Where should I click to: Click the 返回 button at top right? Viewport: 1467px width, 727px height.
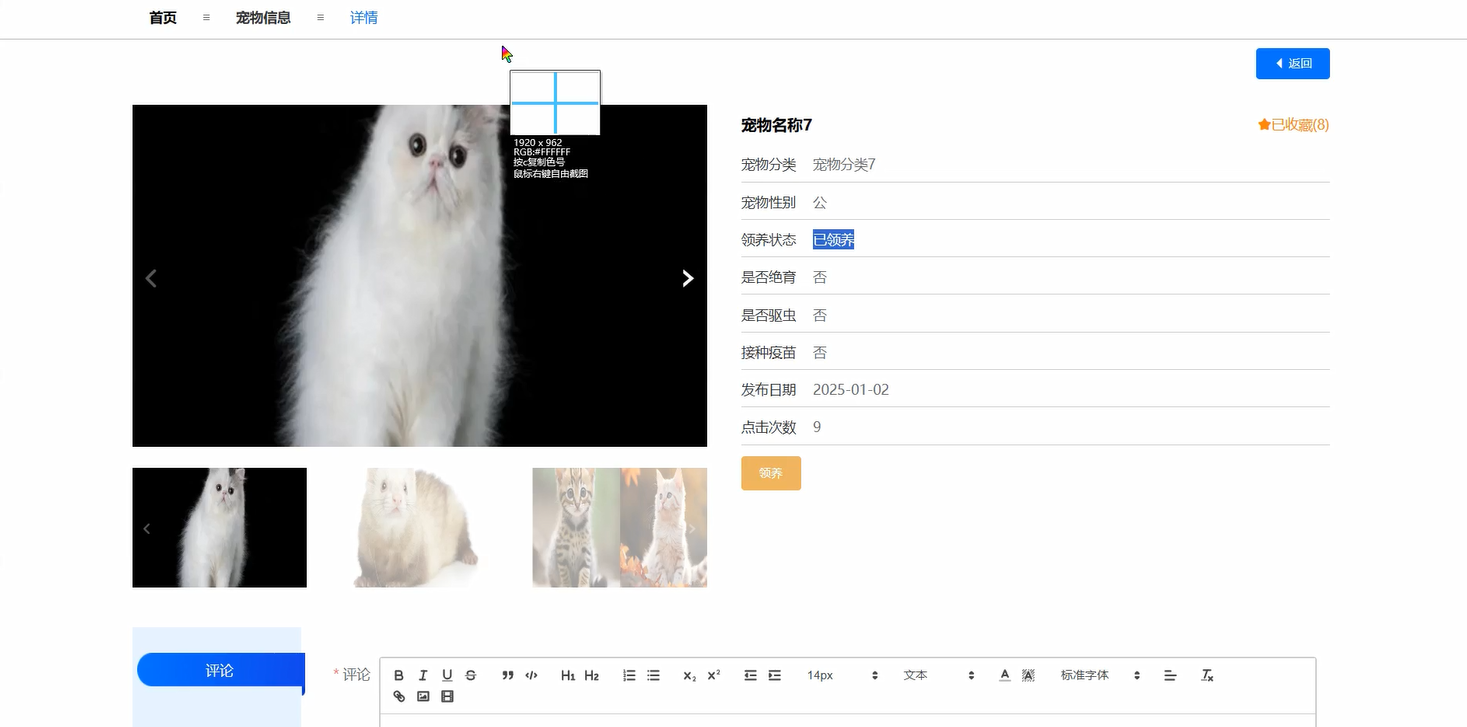1292,63
